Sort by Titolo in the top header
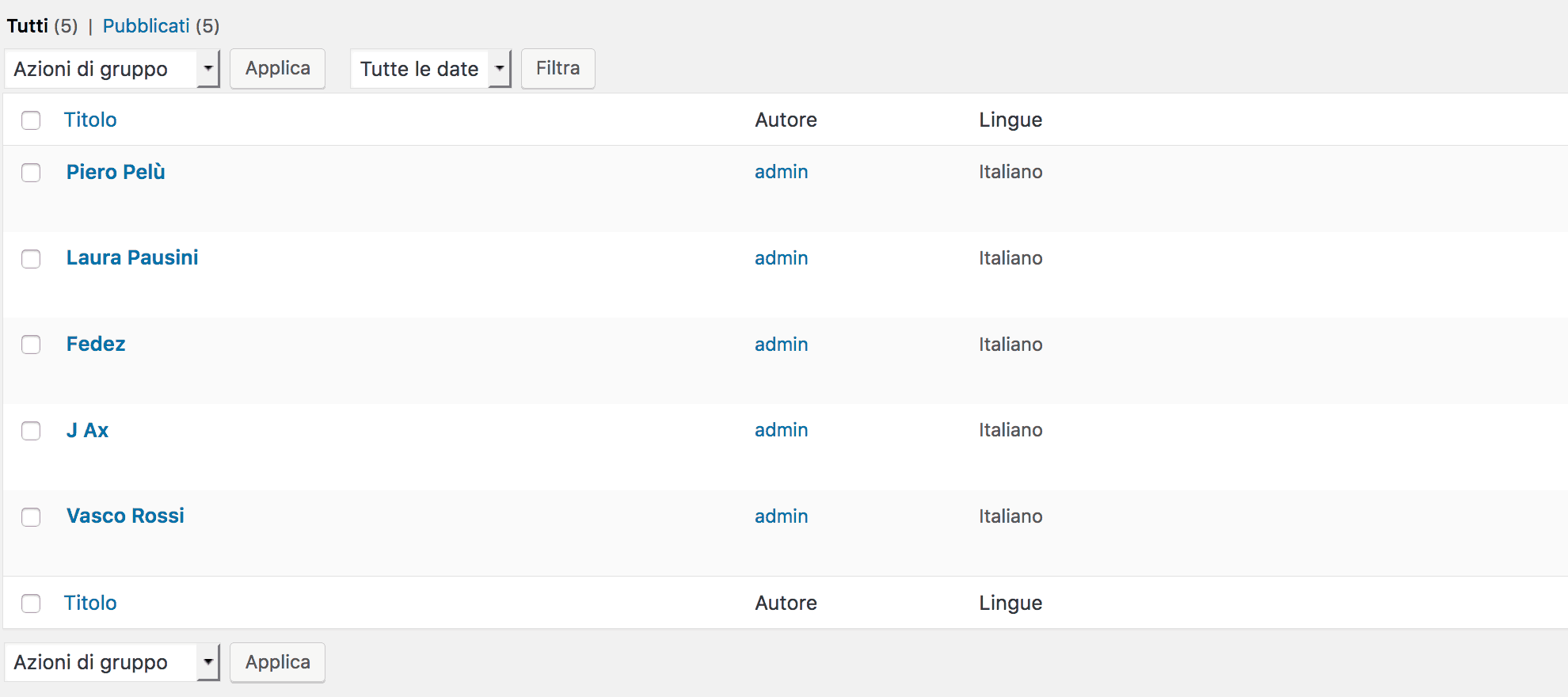 click(90, 120)
